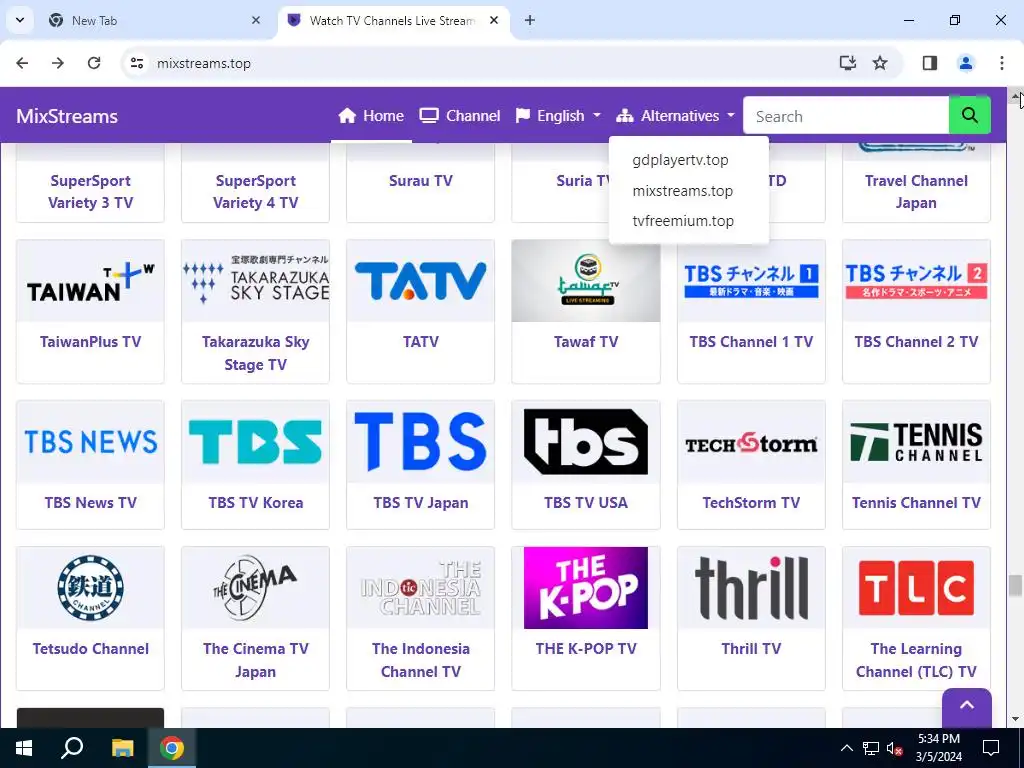Open TBS News TV logo
Viewport: 1024px width, 768px height.
coord(90,442)
